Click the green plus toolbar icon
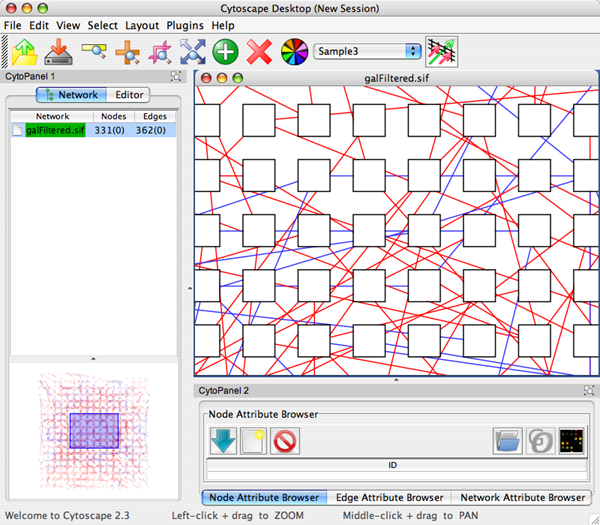The height and width of the screenshot is (525, 600). tap(225, 51)
